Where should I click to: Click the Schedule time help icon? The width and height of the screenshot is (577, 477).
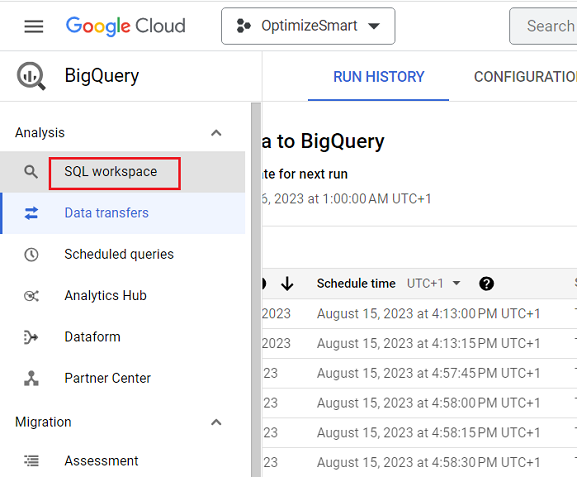tap(486, 284)
